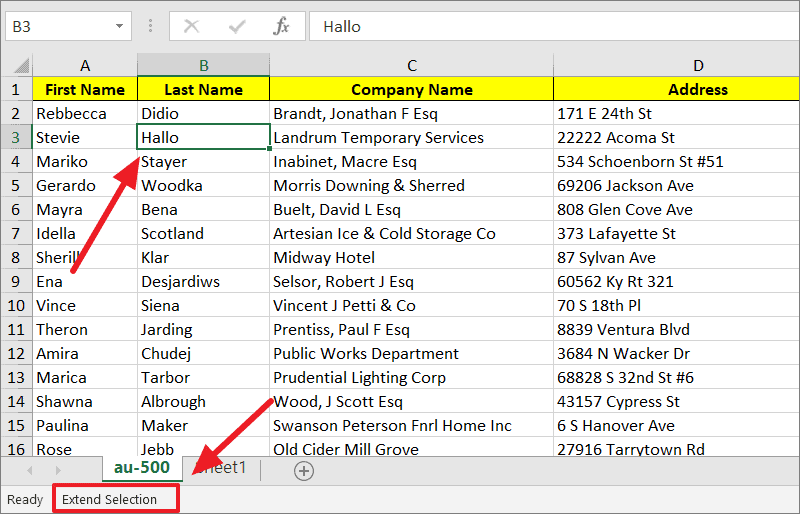Select row 1 header
This screenshot has width=800, height=514.
pos(17,89)
